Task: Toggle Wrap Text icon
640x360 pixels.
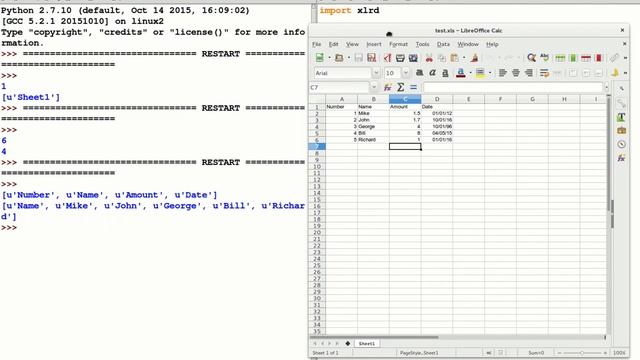Action: (544, 73)
